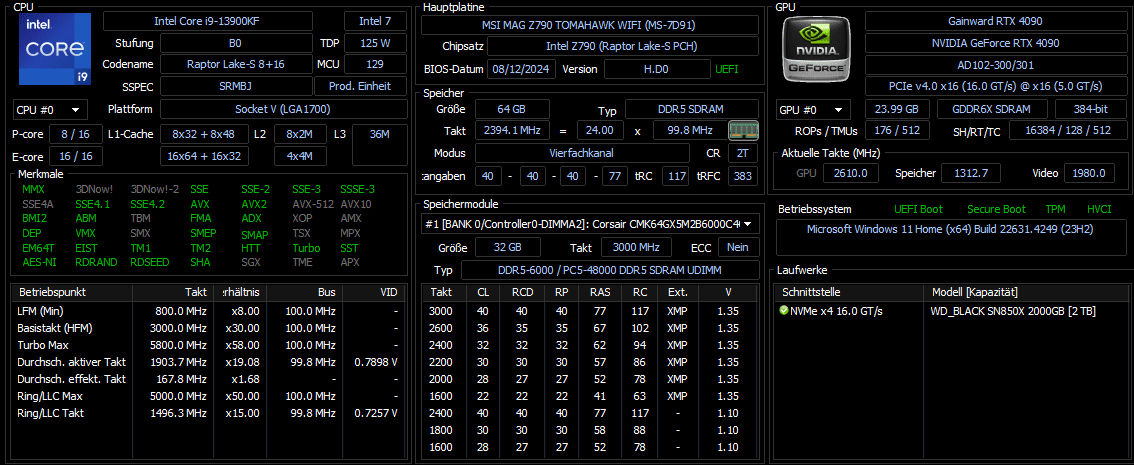
Task: Click the GDDR6X SDRAM field
Action: pyautogui.click(x=992, y=110)
